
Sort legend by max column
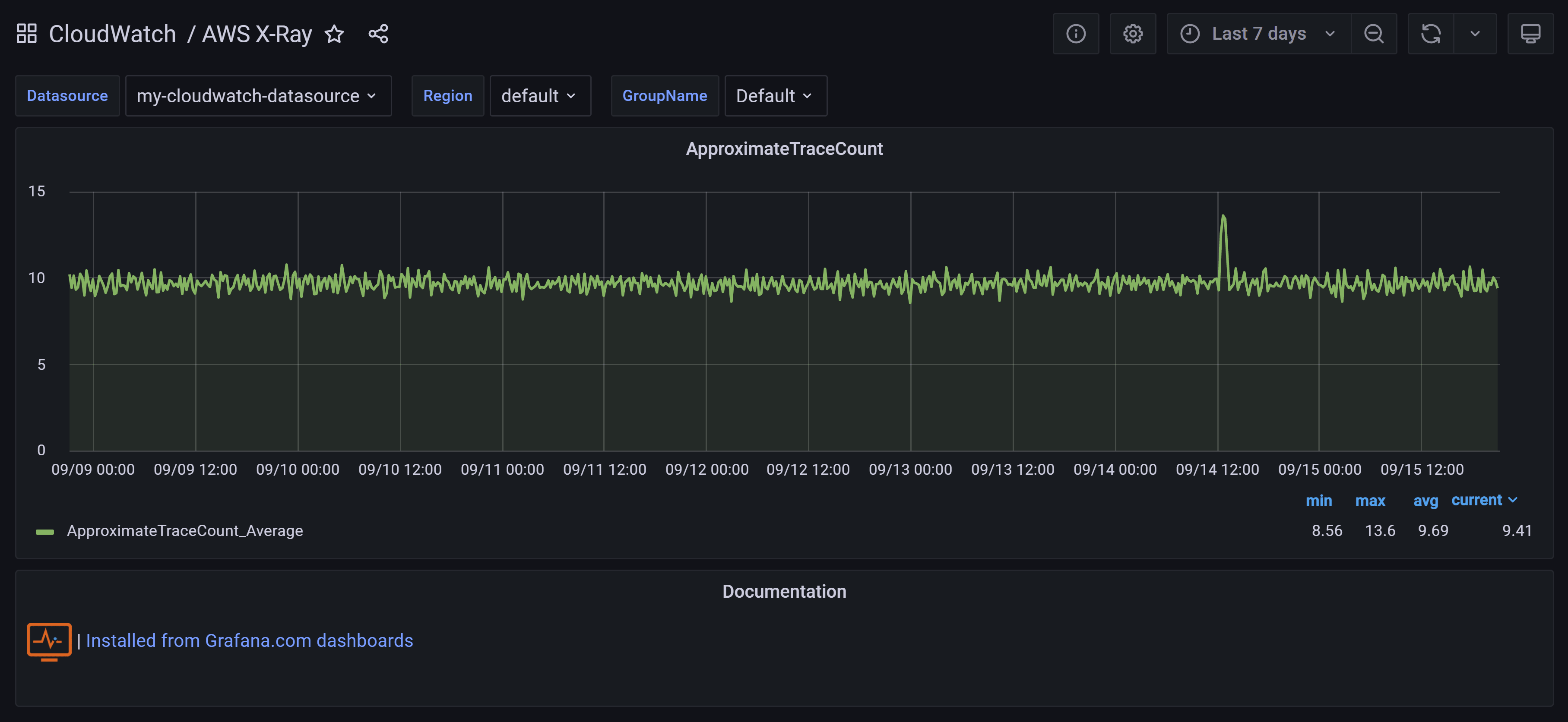(x=1369, y=501)
